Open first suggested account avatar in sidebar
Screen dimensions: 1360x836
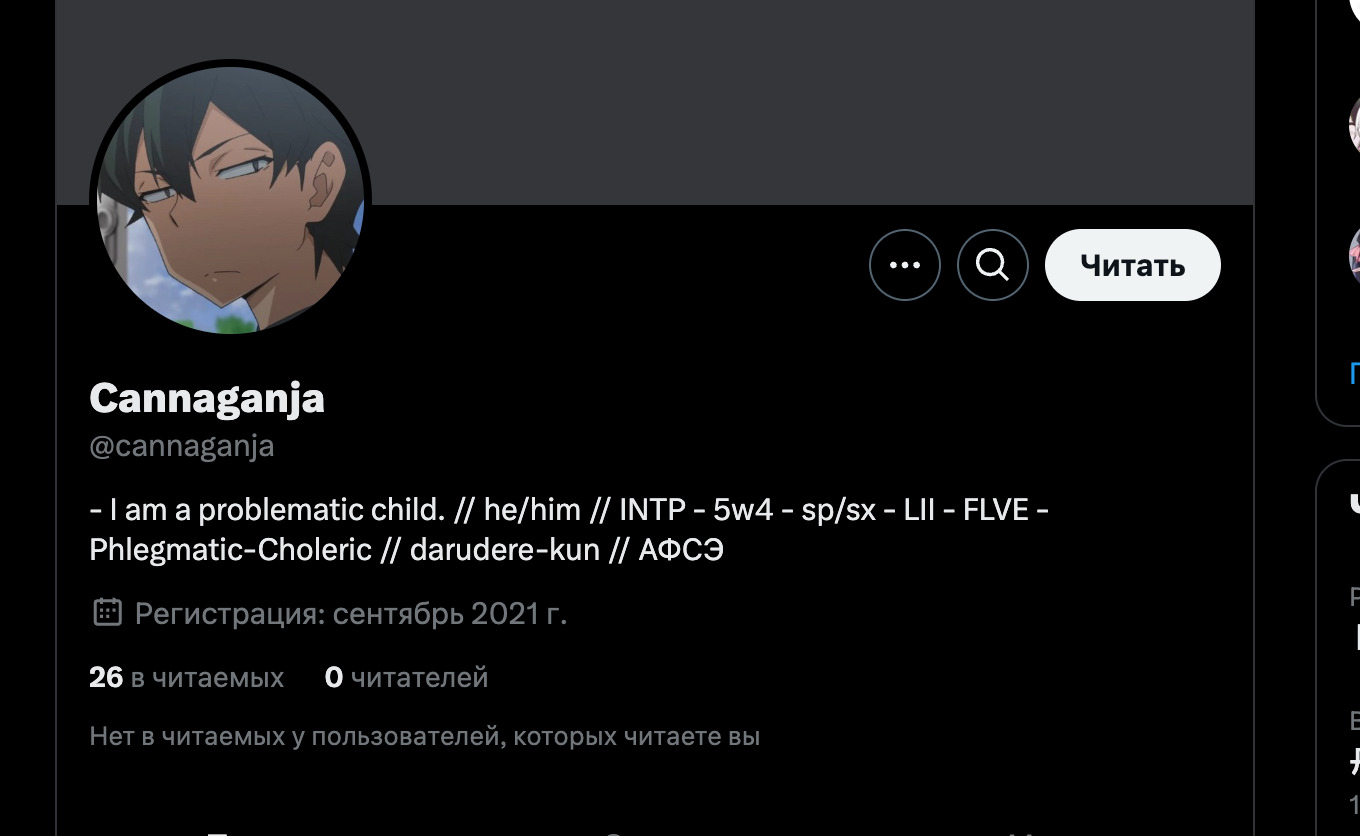tap(1354, 125)
